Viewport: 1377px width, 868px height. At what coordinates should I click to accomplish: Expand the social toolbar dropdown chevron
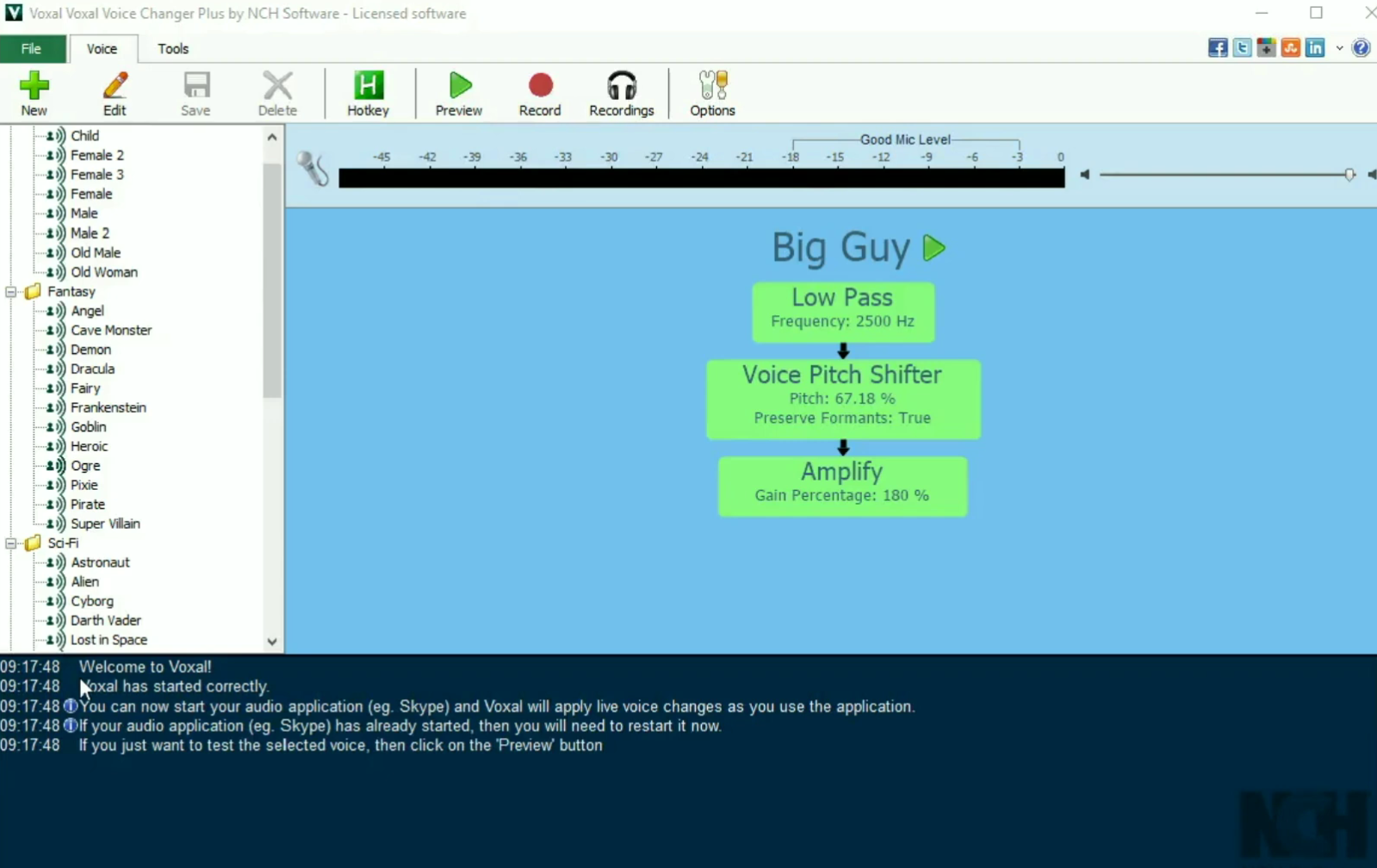click(x=1339, y=48)
